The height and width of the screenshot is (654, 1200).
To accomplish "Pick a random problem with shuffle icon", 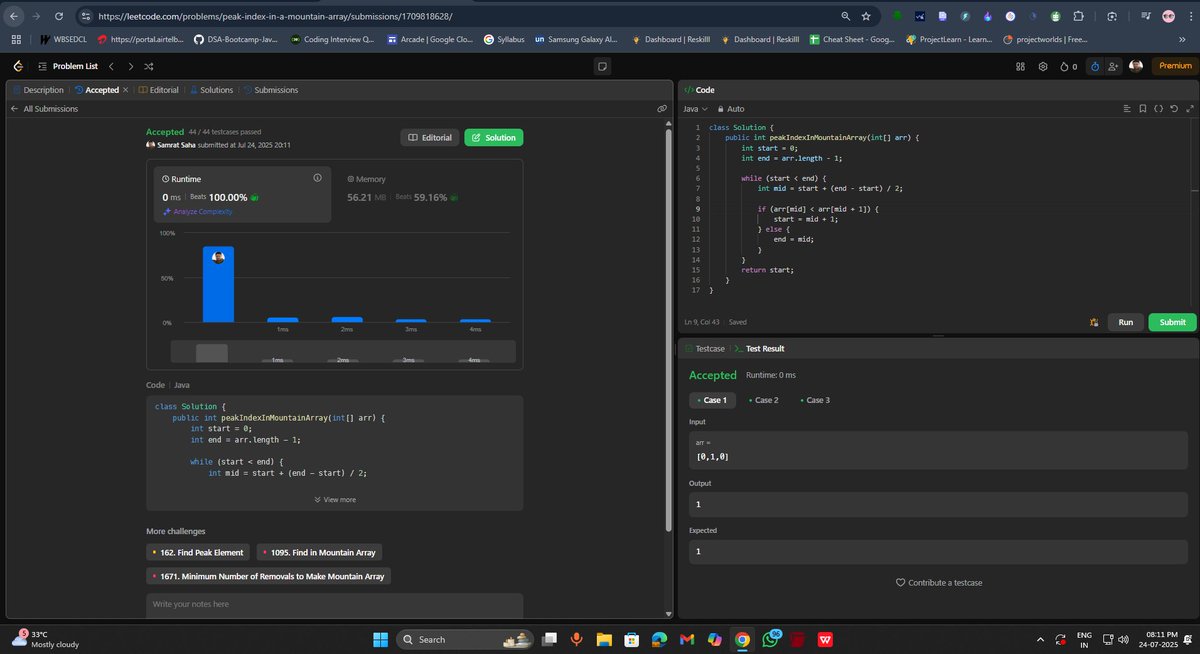I will [x=149, y=66].
